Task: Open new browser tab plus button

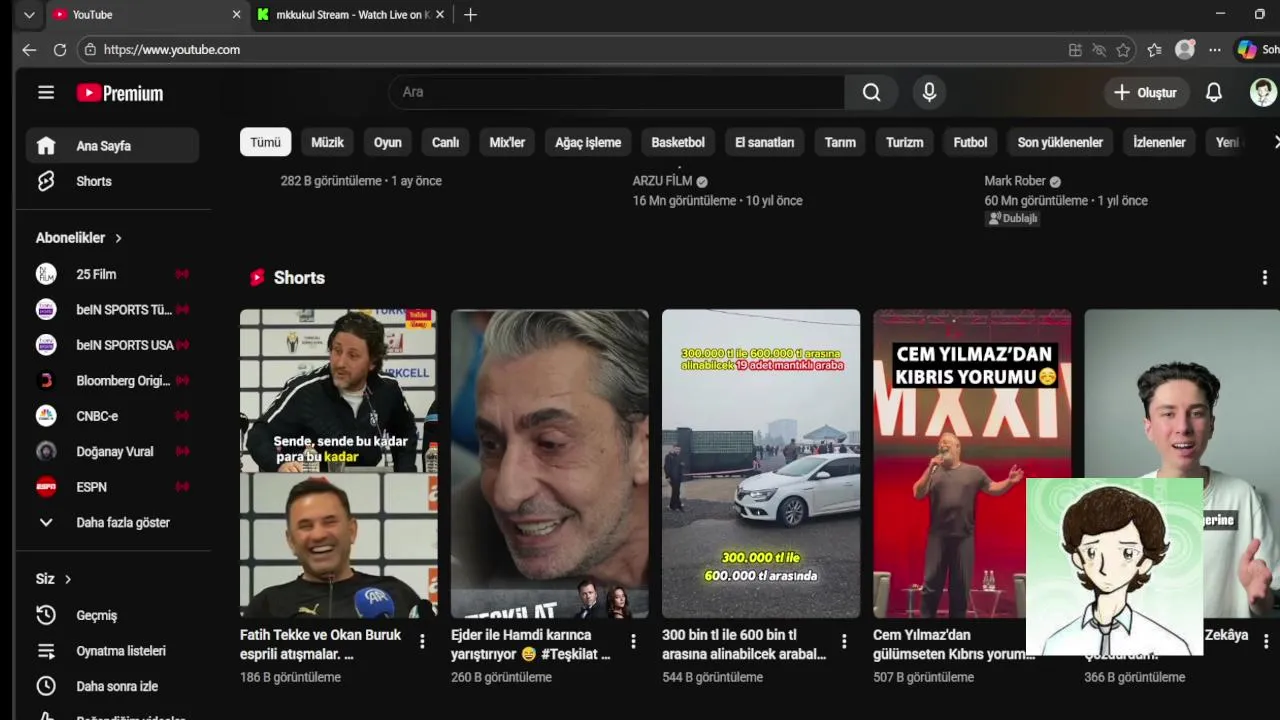Action: [x=470, y=15]
